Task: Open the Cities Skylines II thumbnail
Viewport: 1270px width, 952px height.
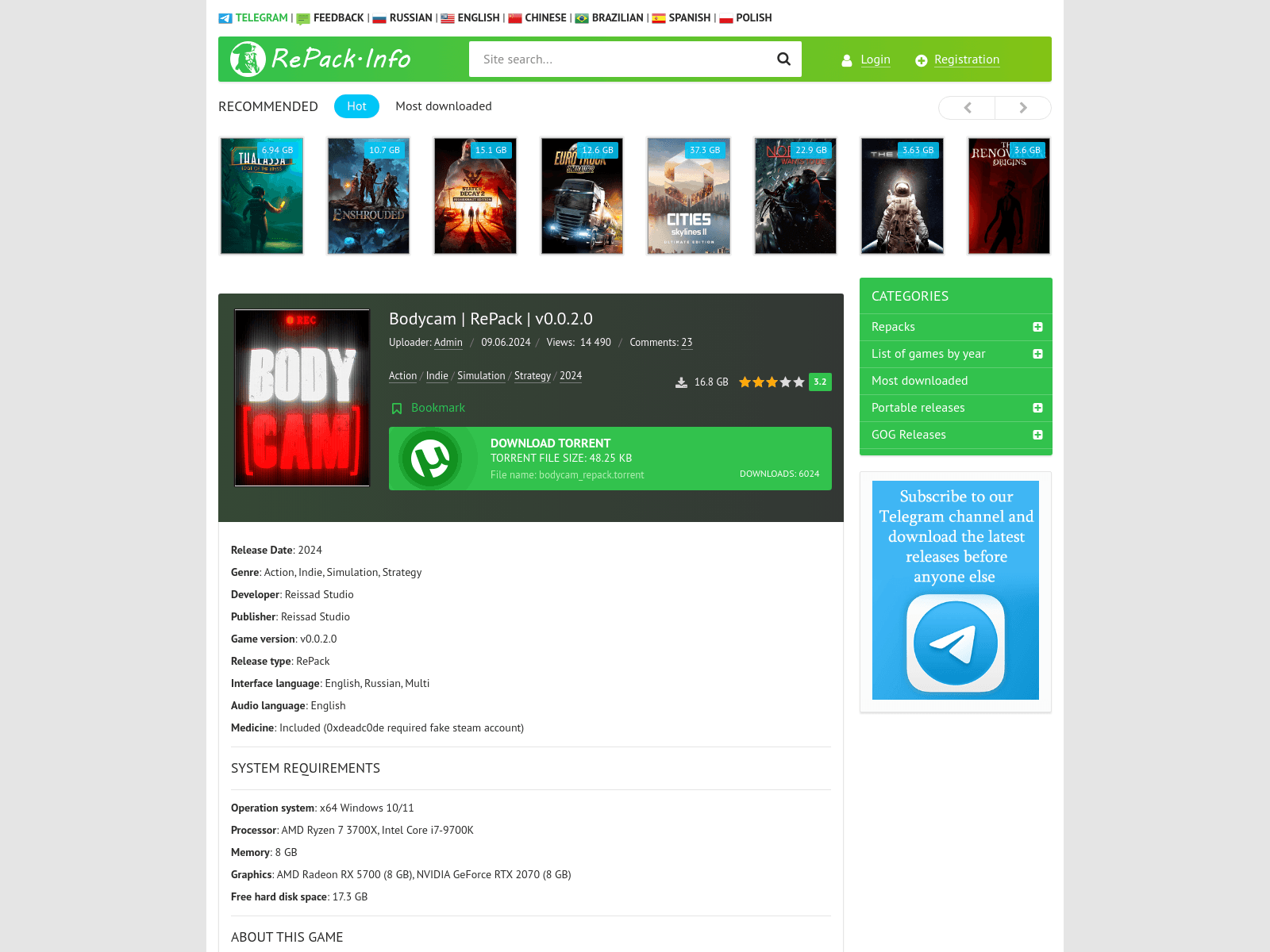Action: click(689, 196)
